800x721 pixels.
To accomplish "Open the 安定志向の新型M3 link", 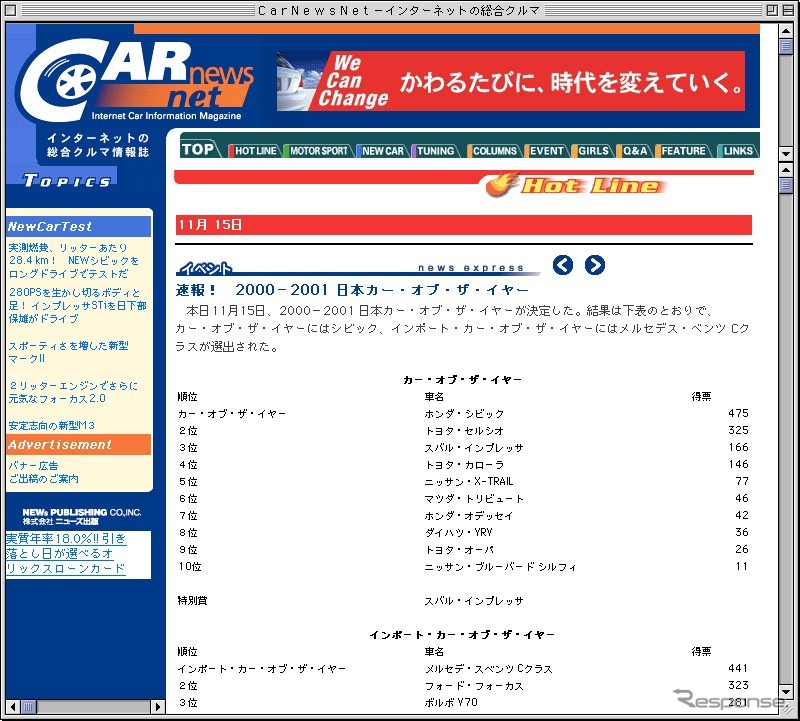I will pyautogui.click(x=52, y=426).
